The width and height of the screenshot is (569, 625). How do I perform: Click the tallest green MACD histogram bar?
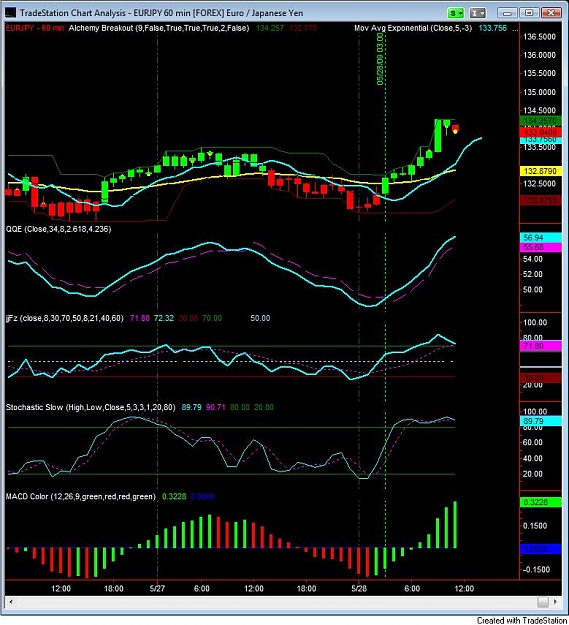(x=455, y=525)
